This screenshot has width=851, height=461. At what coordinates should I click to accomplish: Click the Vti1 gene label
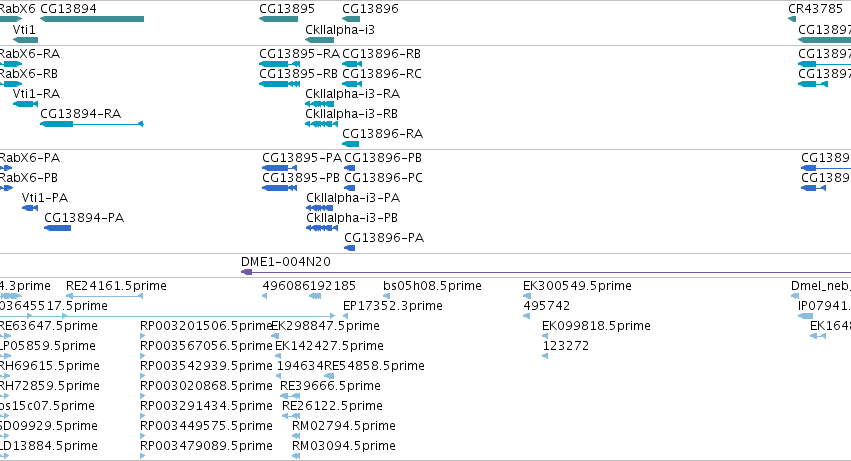pyautogui.click(x=24, y=30)
